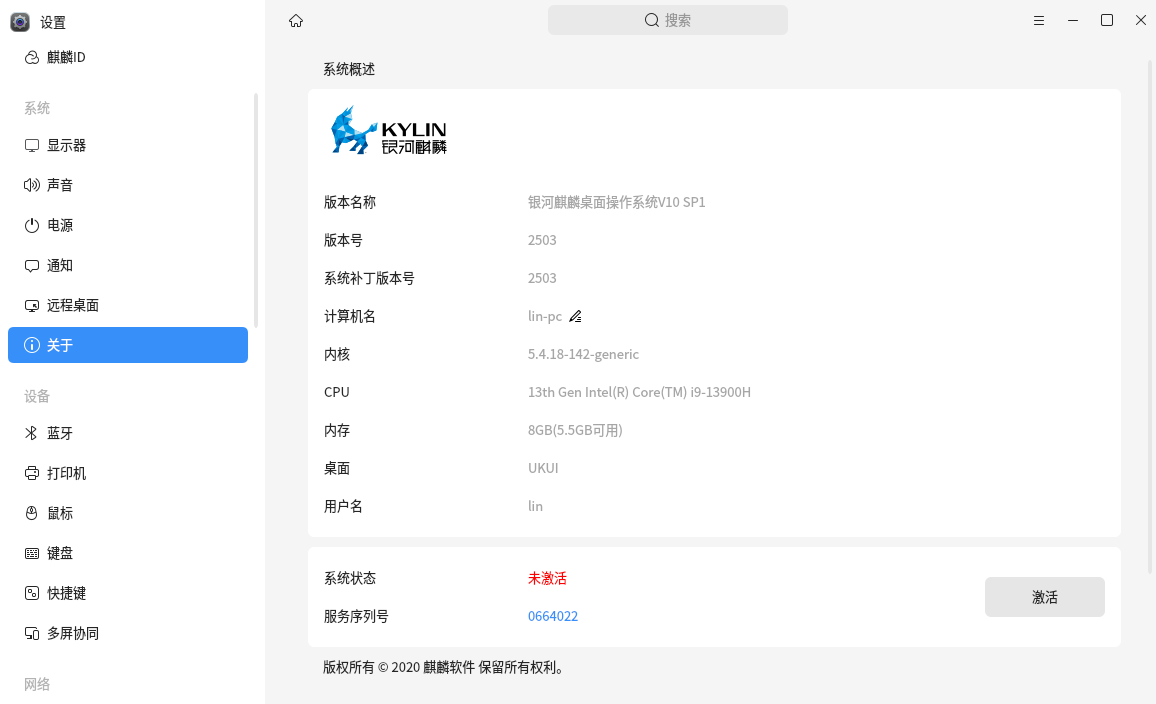Click the edit pencil next to lin-pc

point(575,316)
